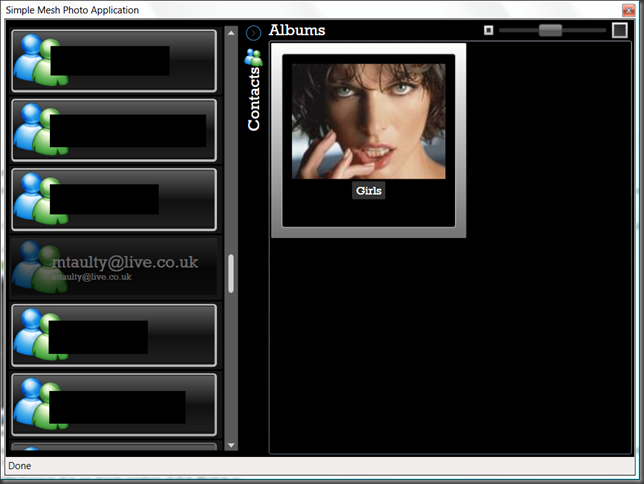Select the mtaulty@live.co.uk contact

[x=114, y=267]
